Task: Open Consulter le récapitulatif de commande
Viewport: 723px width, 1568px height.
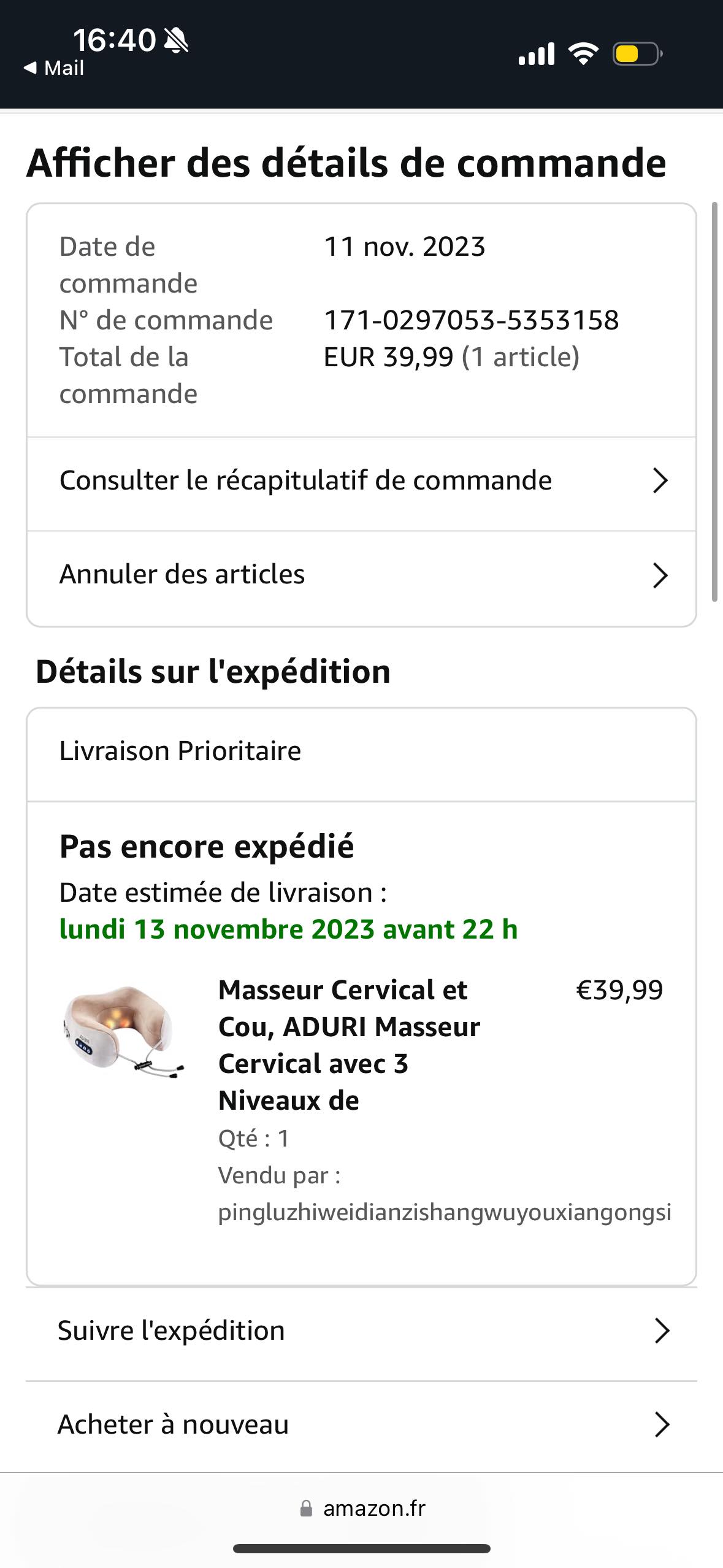Action: point(305,480)
